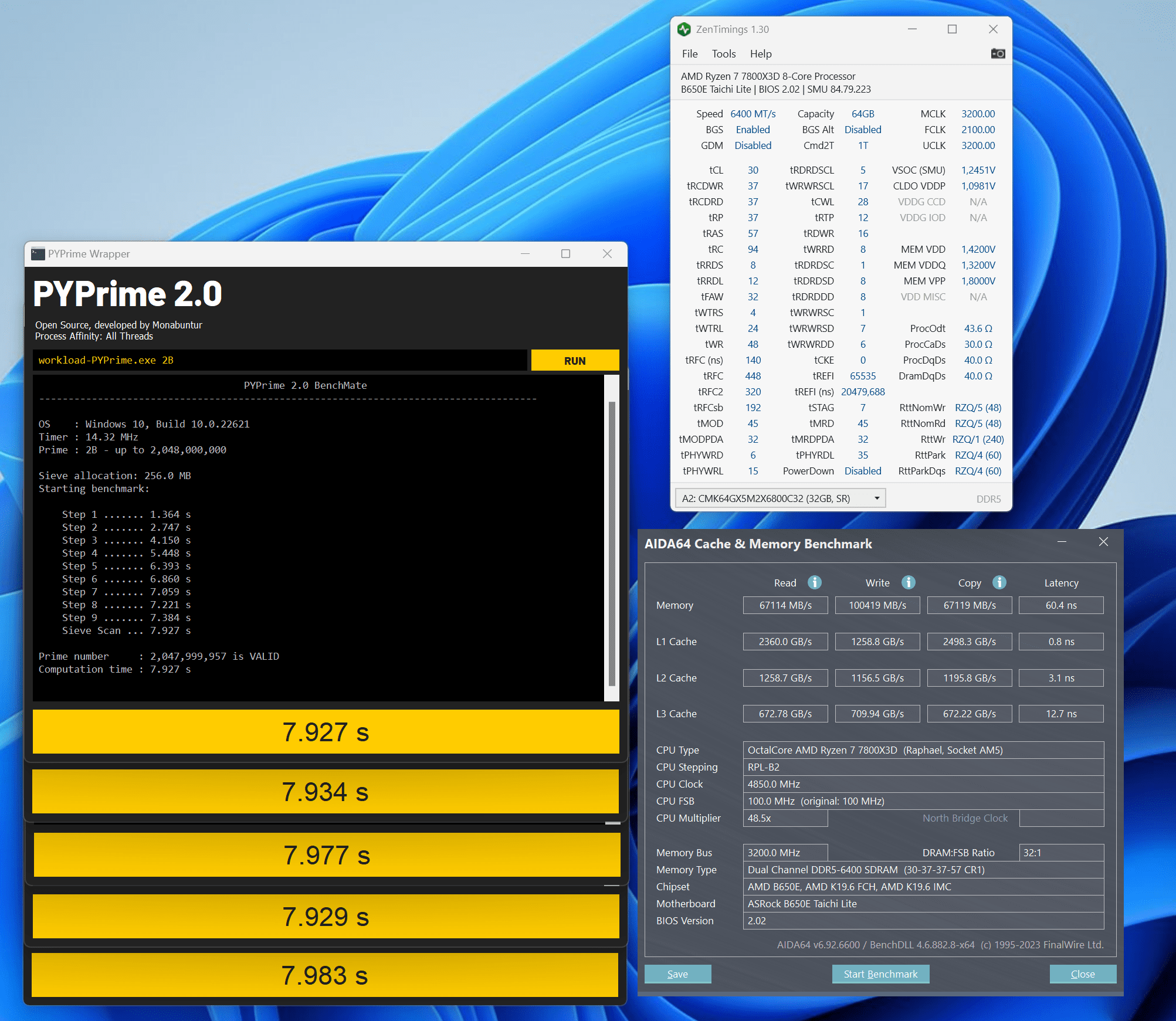Viewport: 1176px width, 1021px height.
Task: Click the GDM value Disabled
Action: click(x=753, y=145)
